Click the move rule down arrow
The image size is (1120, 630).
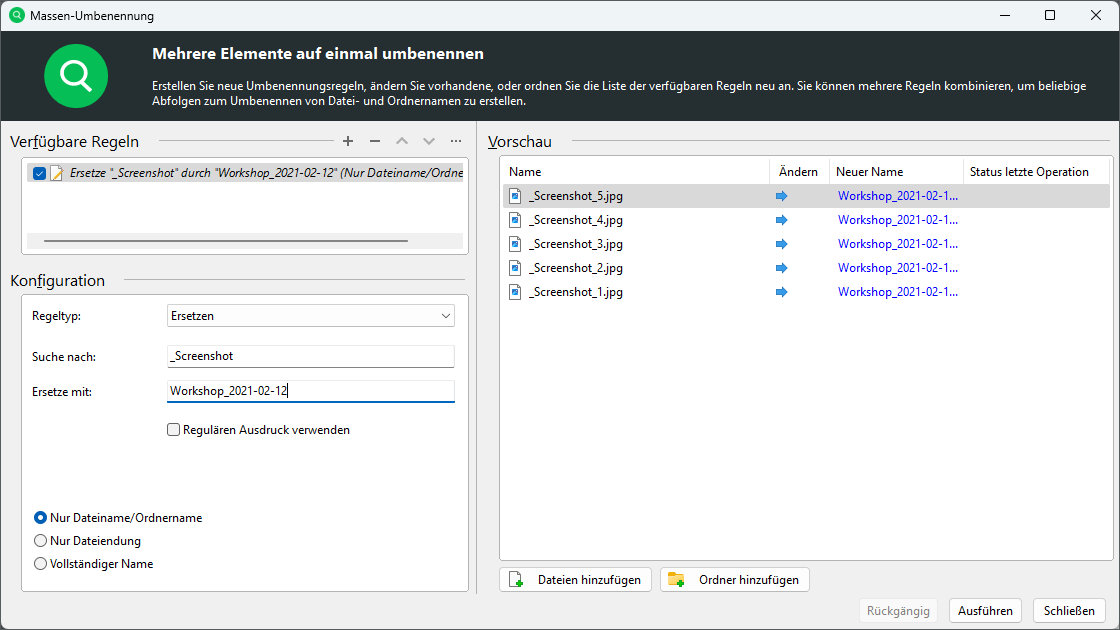[429, 142]
